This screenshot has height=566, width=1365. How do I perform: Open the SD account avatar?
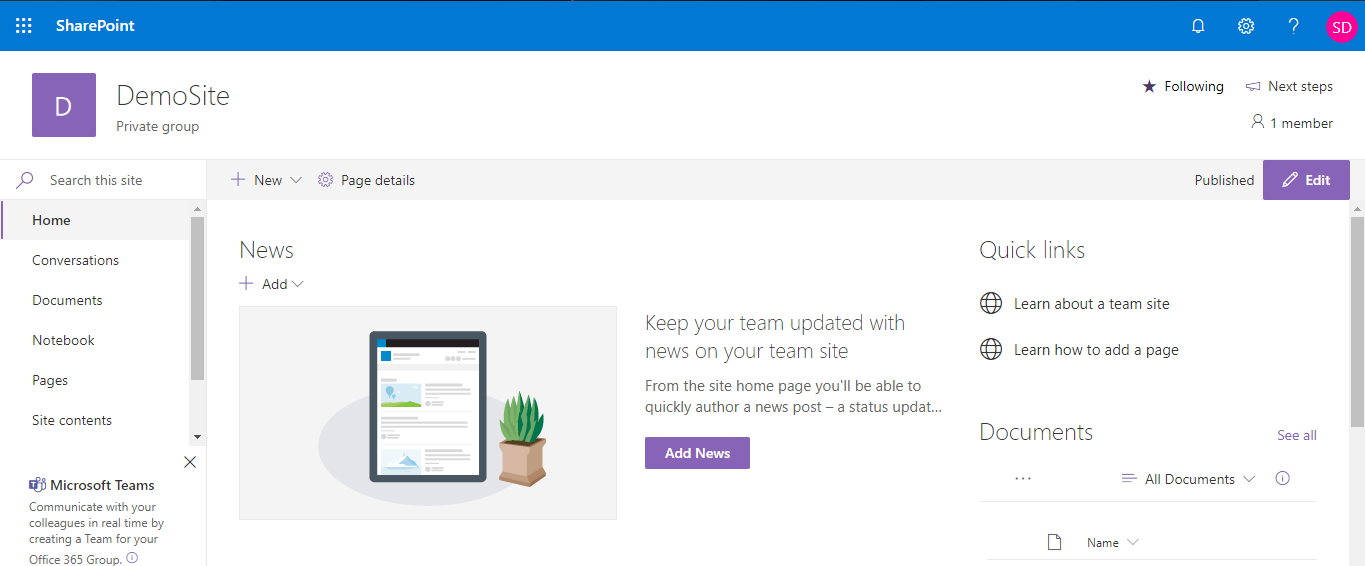(1341, 26)
